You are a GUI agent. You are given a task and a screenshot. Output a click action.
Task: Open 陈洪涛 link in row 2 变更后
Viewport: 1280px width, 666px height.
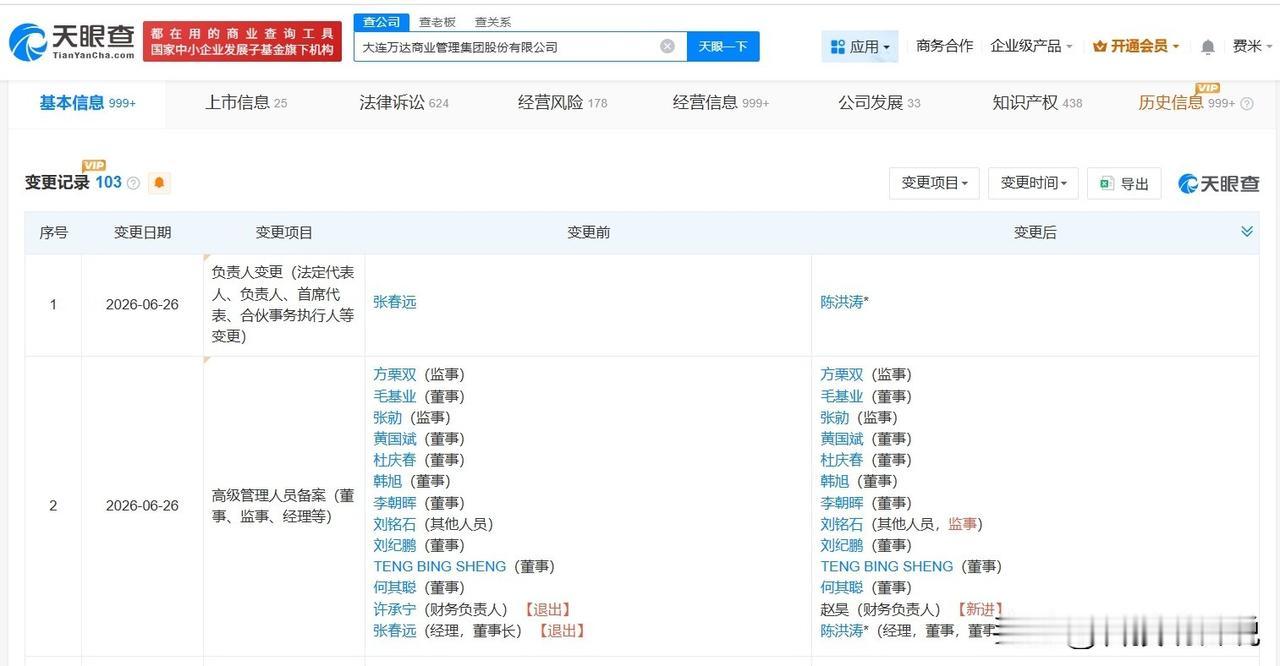click(x=841, y=631)
